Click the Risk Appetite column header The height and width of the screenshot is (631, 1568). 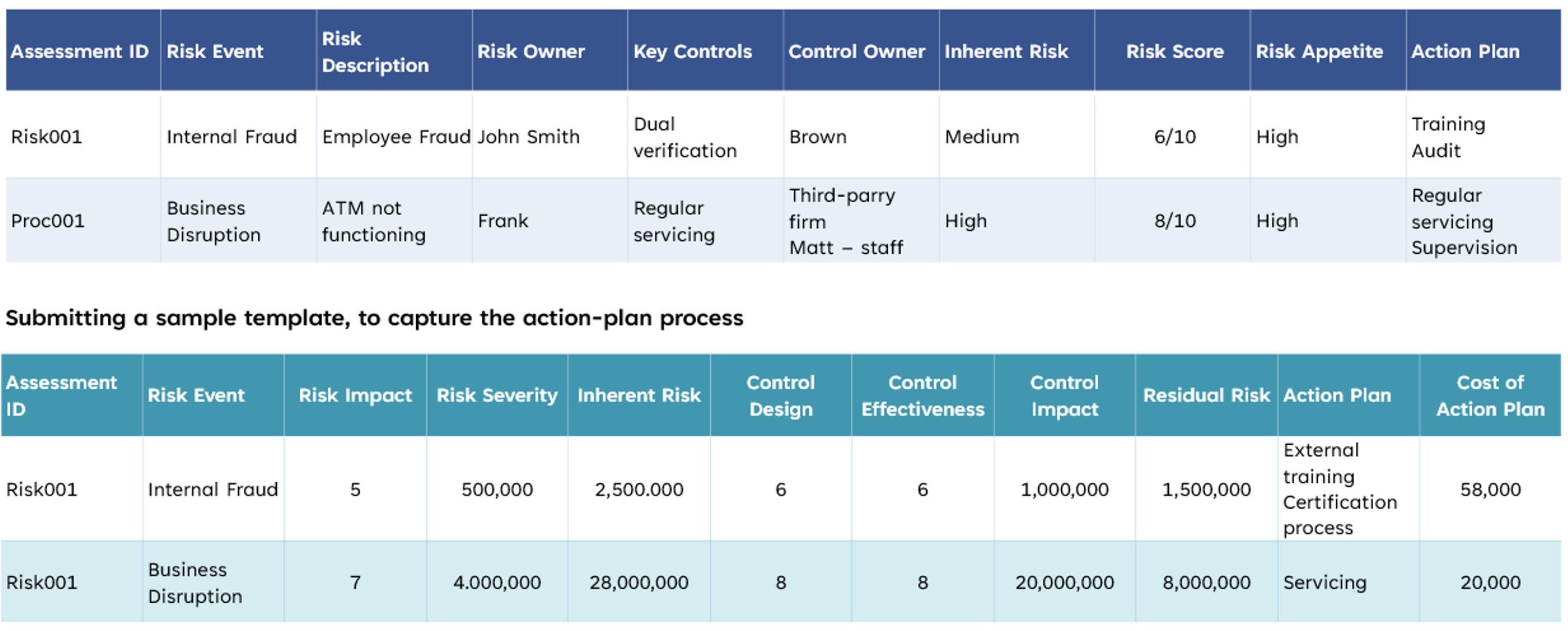coord(1319,52)
